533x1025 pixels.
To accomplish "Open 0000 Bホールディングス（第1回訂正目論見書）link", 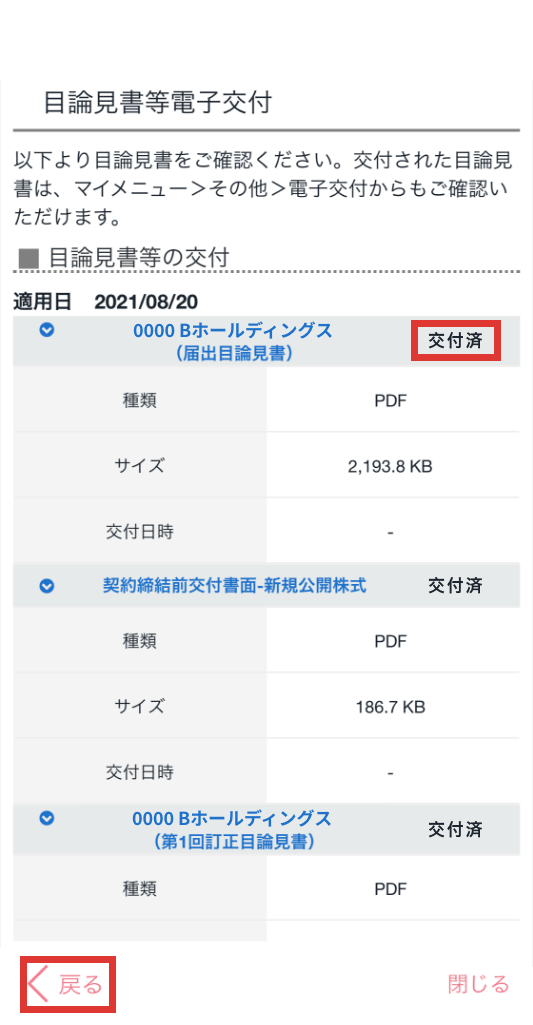I will pos(233,830).
